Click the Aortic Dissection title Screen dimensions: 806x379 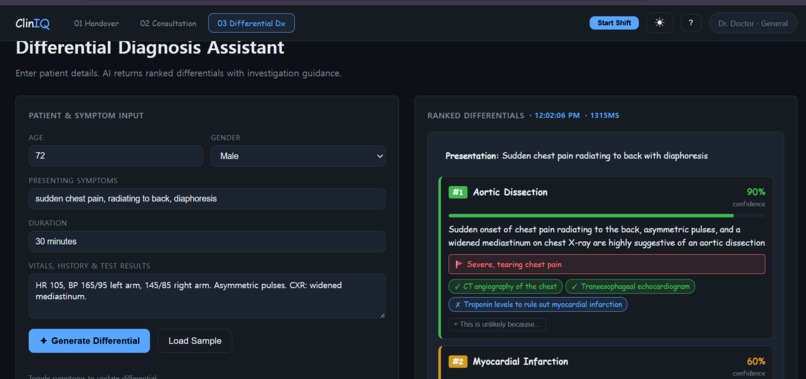(x=510, y=192)
